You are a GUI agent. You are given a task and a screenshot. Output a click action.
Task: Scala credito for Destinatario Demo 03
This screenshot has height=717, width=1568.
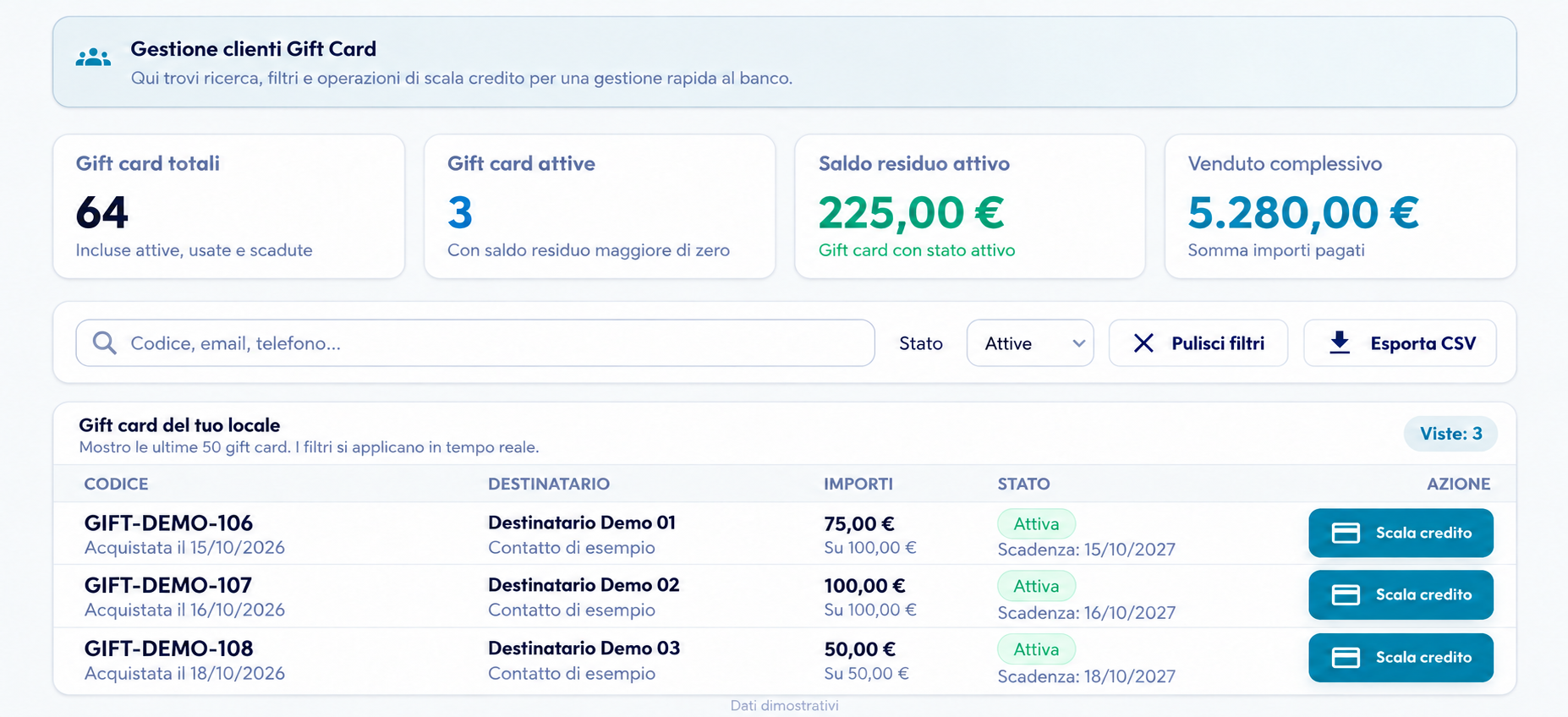pos(1401,658)
